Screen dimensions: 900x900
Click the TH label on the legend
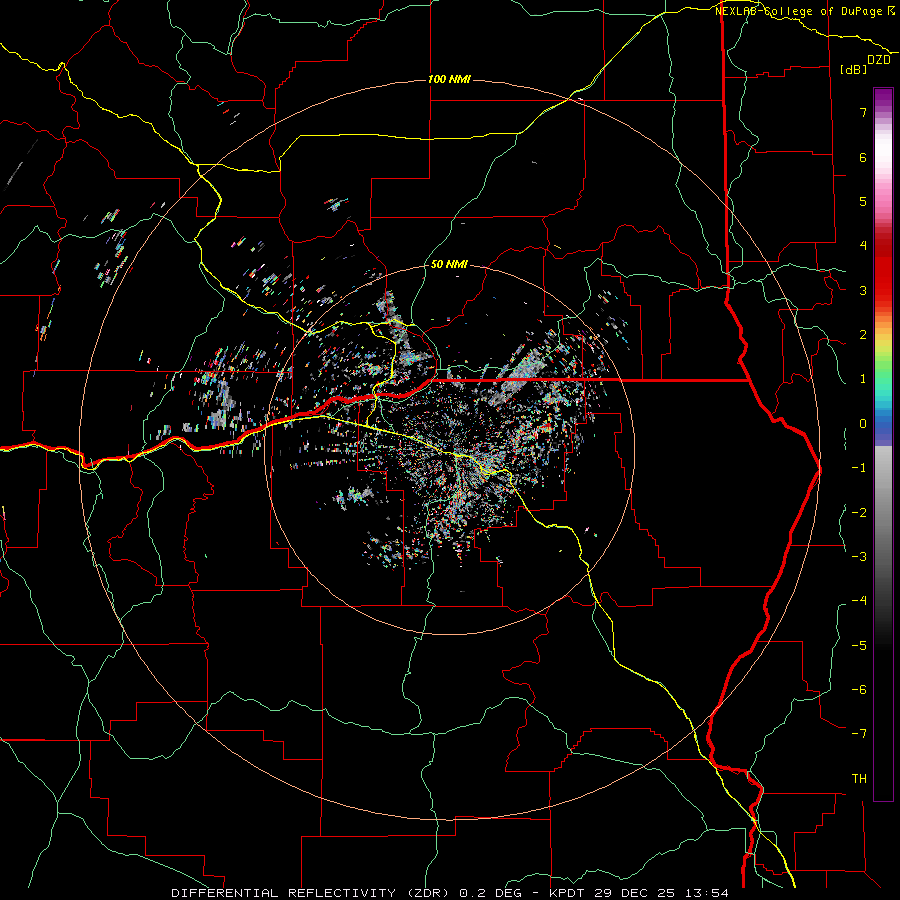click(x=859, y=779)
